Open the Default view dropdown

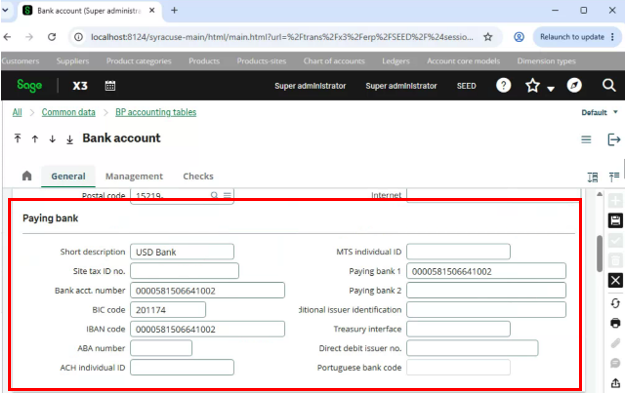coord(599,112)
